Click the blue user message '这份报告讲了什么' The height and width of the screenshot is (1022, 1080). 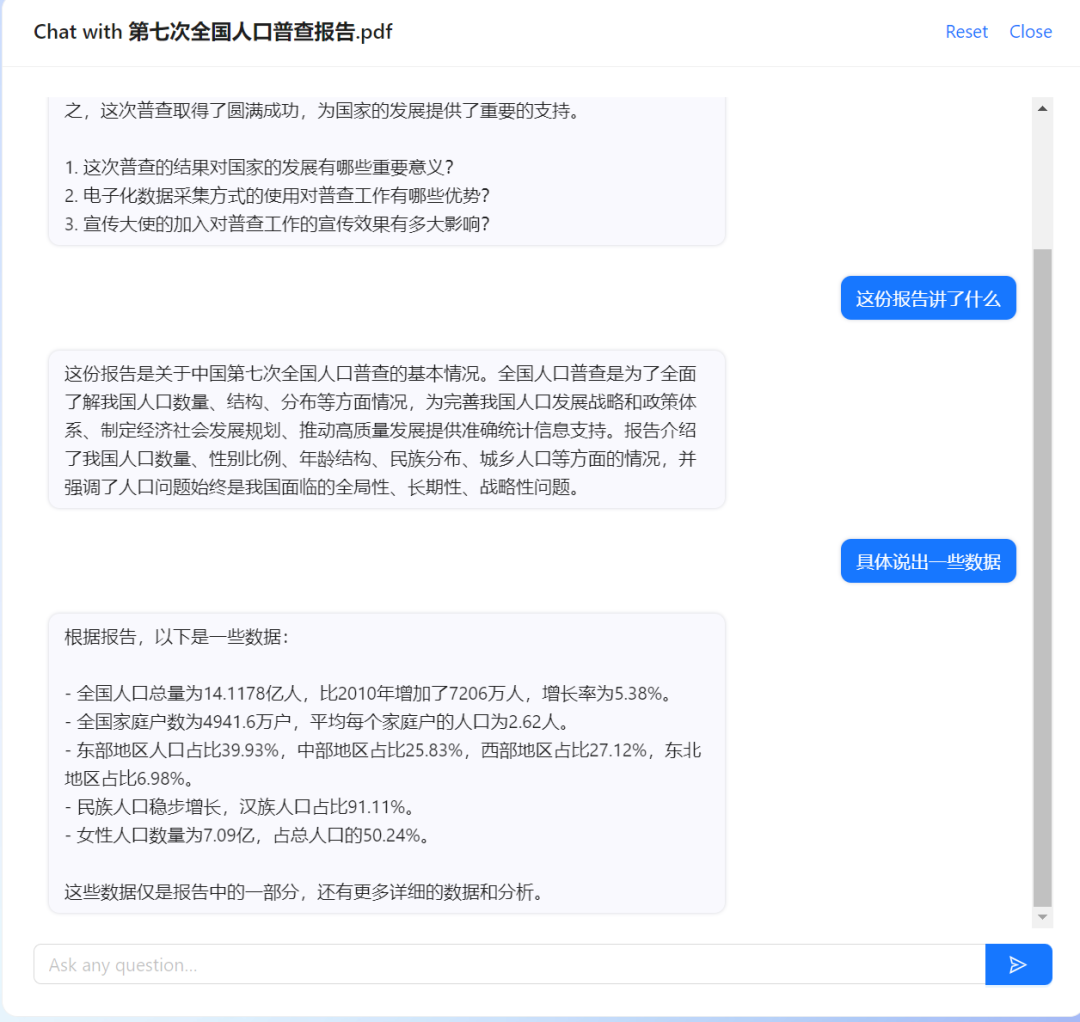pos(928,297)
